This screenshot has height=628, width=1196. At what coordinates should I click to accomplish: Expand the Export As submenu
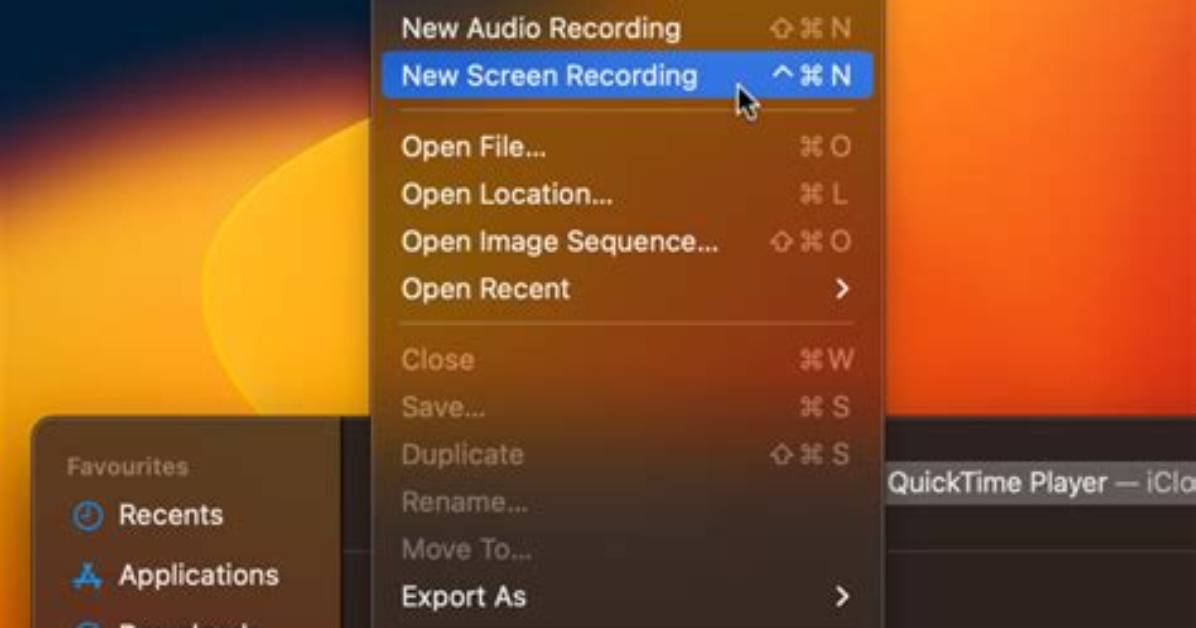pos(627,596)
